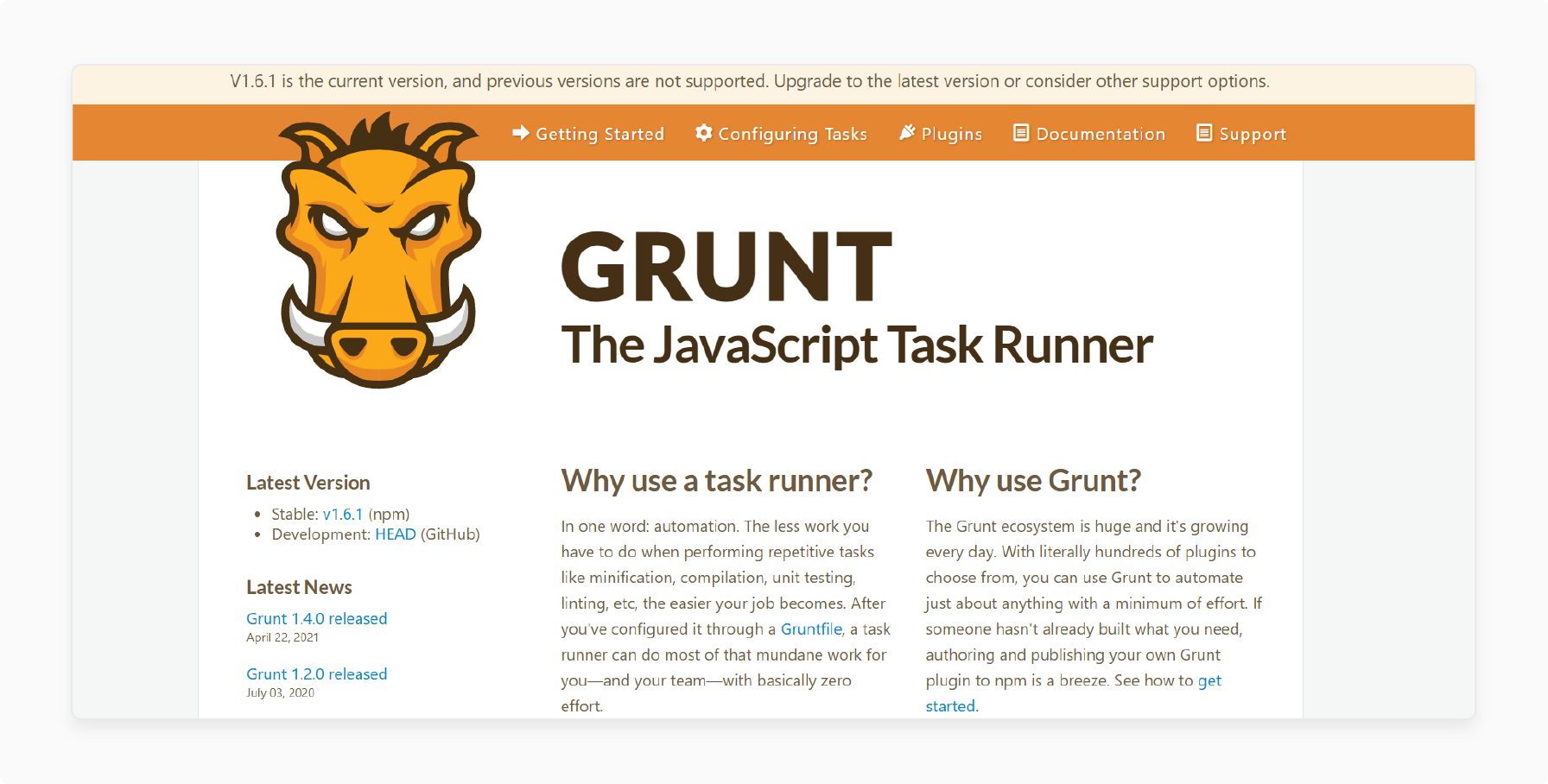Click the 'Why use a task runner?' heading

point(717,481)
